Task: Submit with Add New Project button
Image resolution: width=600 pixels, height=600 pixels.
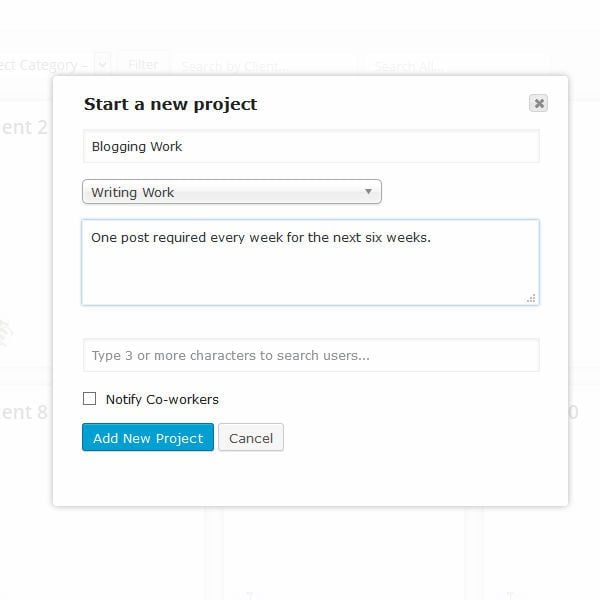Action: pos(148,437)
